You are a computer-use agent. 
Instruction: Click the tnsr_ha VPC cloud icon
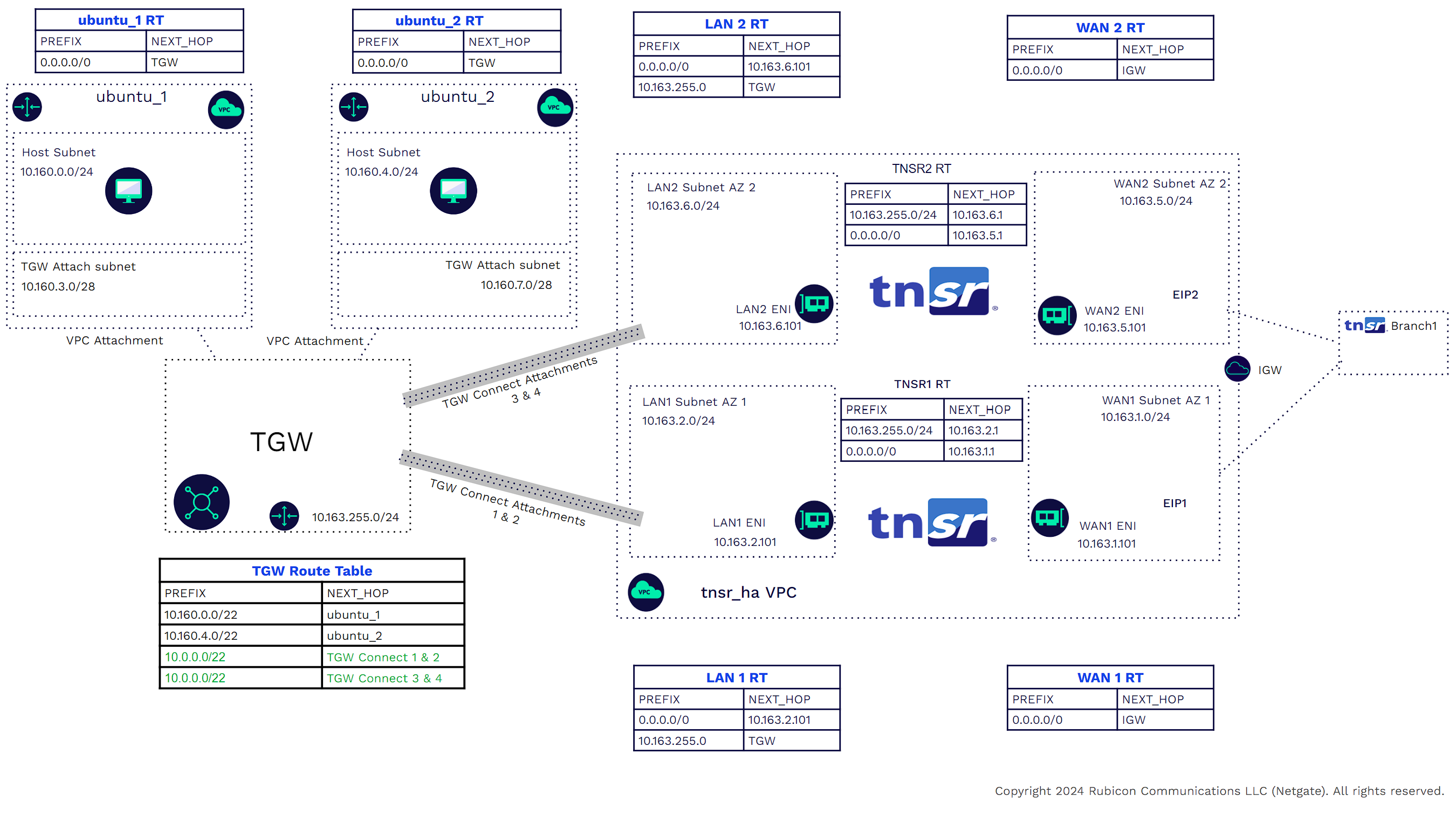pyautogui.click(x=645, y=592)
